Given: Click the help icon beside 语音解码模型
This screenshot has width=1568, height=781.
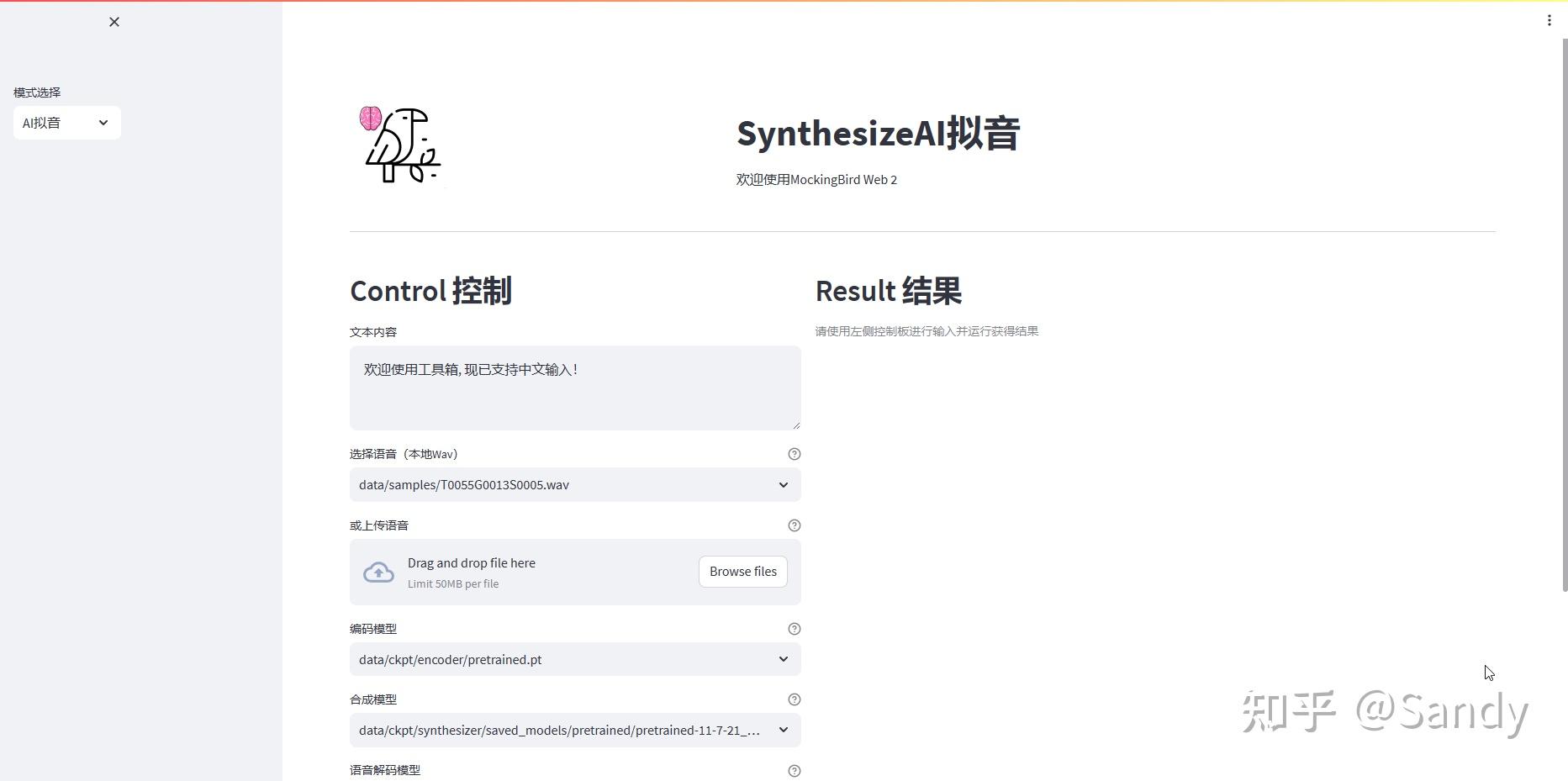Looking at the screenshot, I should coord(794,770).
